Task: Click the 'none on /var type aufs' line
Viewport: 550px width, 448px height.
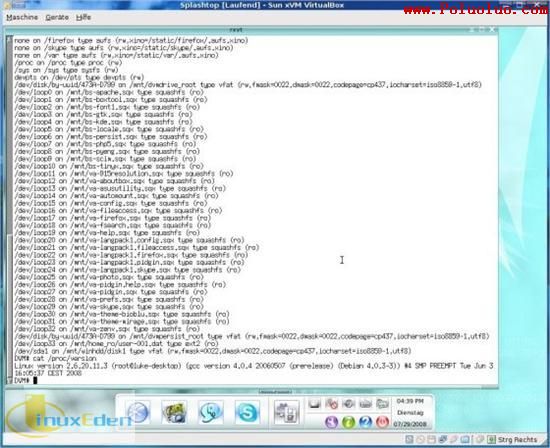Action: (x=116, y=55)
